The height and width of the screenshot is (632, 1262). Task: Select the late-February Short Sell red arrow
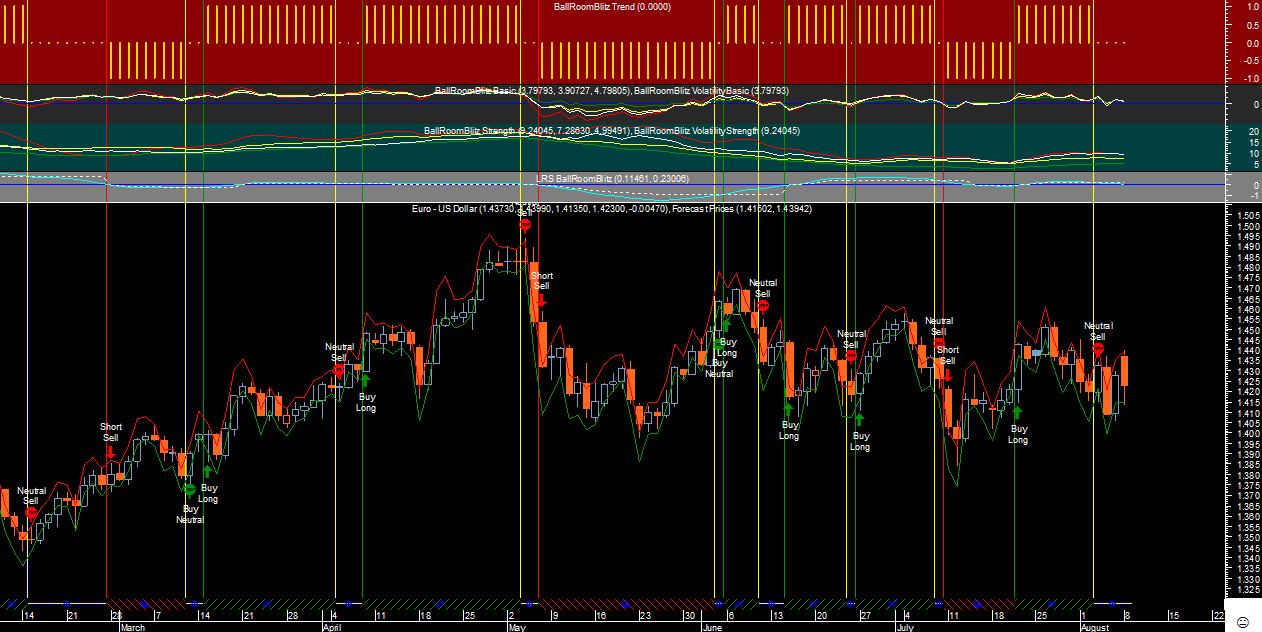[110, 454]
